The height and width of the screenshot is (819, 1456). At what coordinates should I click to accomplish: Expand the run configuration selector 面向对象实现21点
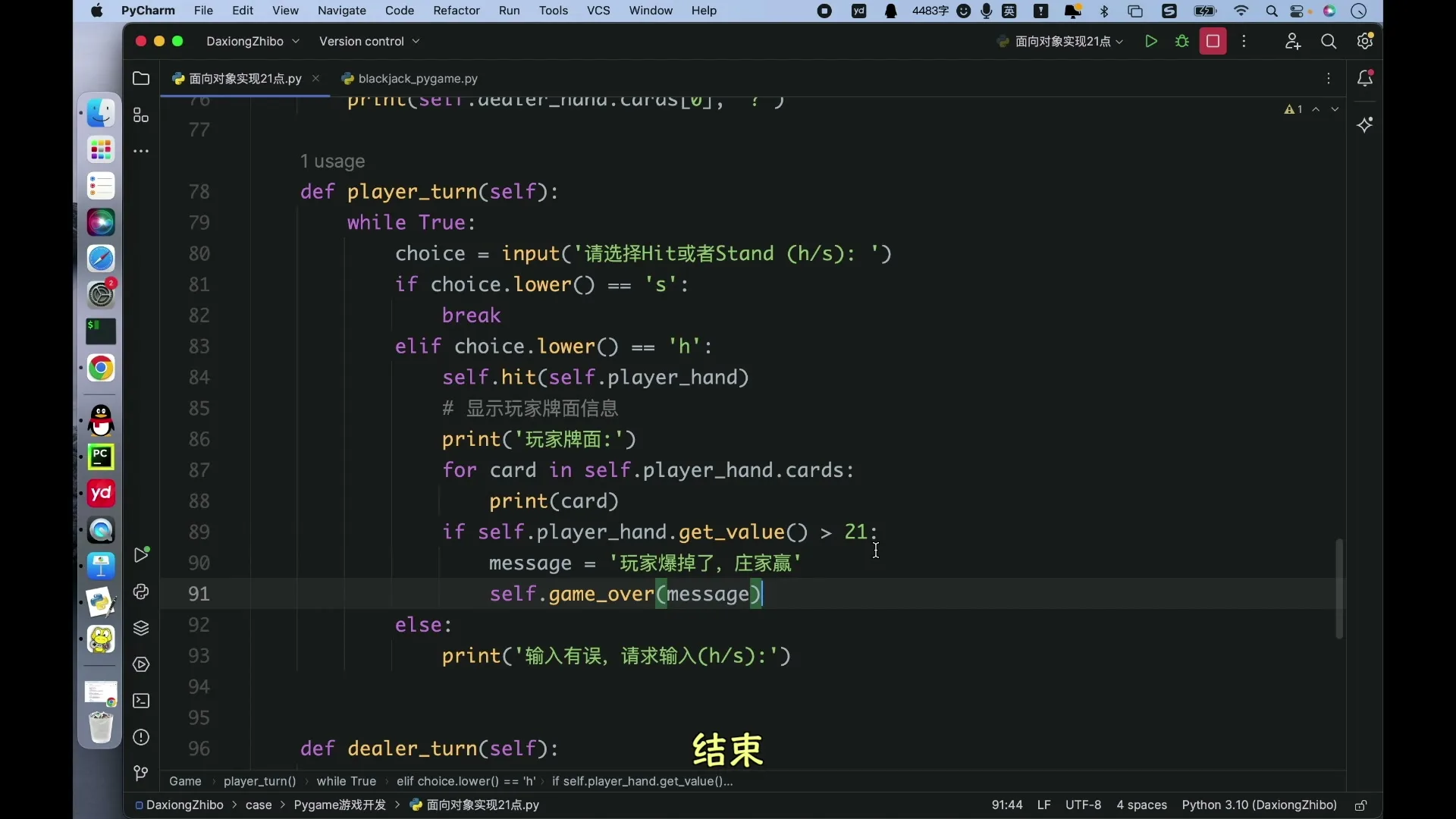(x=1060, y=42)
